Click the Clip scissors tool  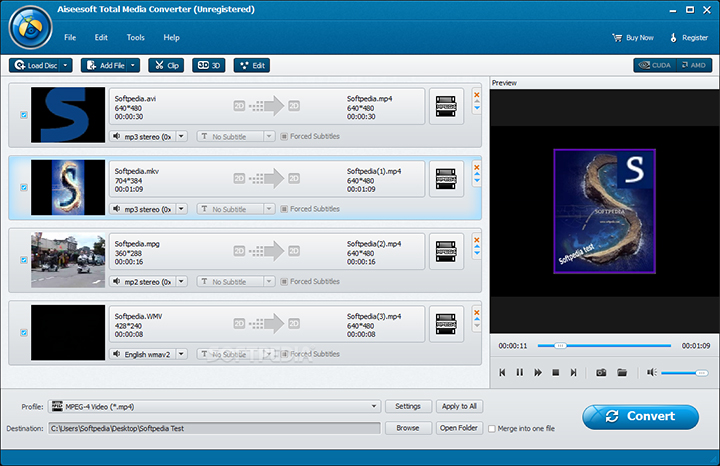click(165, 65)
